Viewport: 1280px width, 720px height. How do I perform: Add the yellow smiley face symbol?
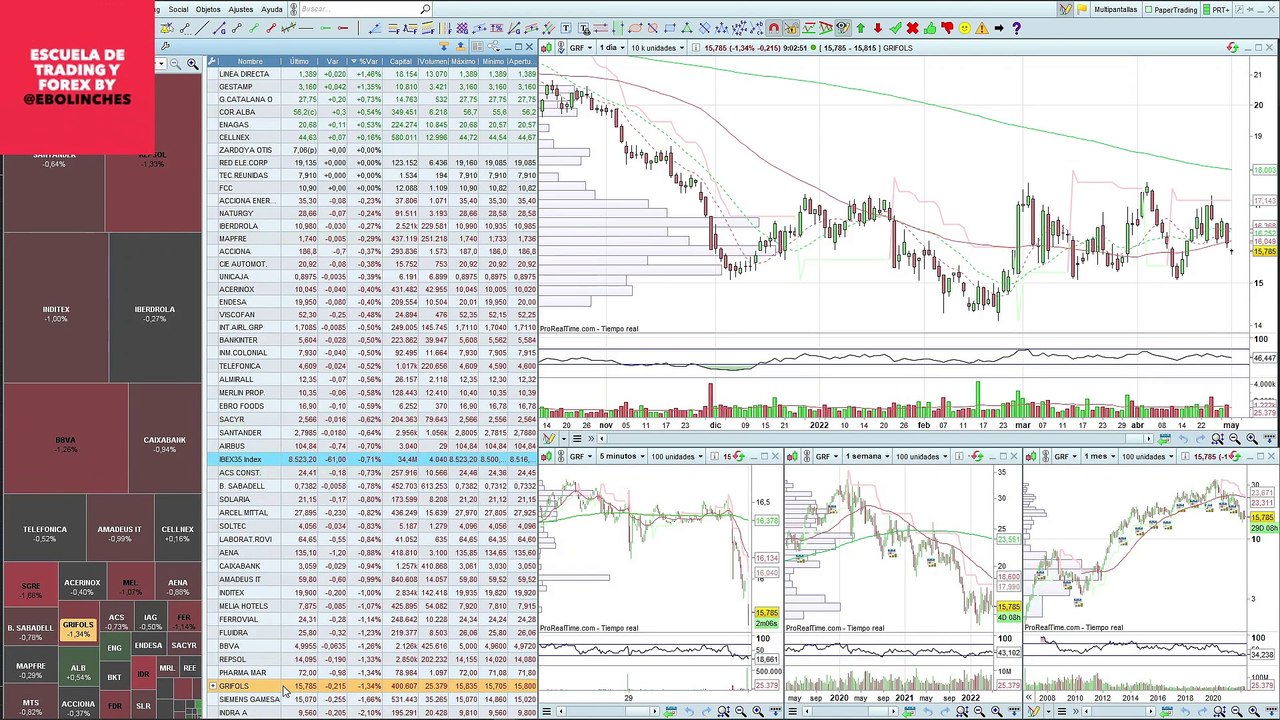964,28
